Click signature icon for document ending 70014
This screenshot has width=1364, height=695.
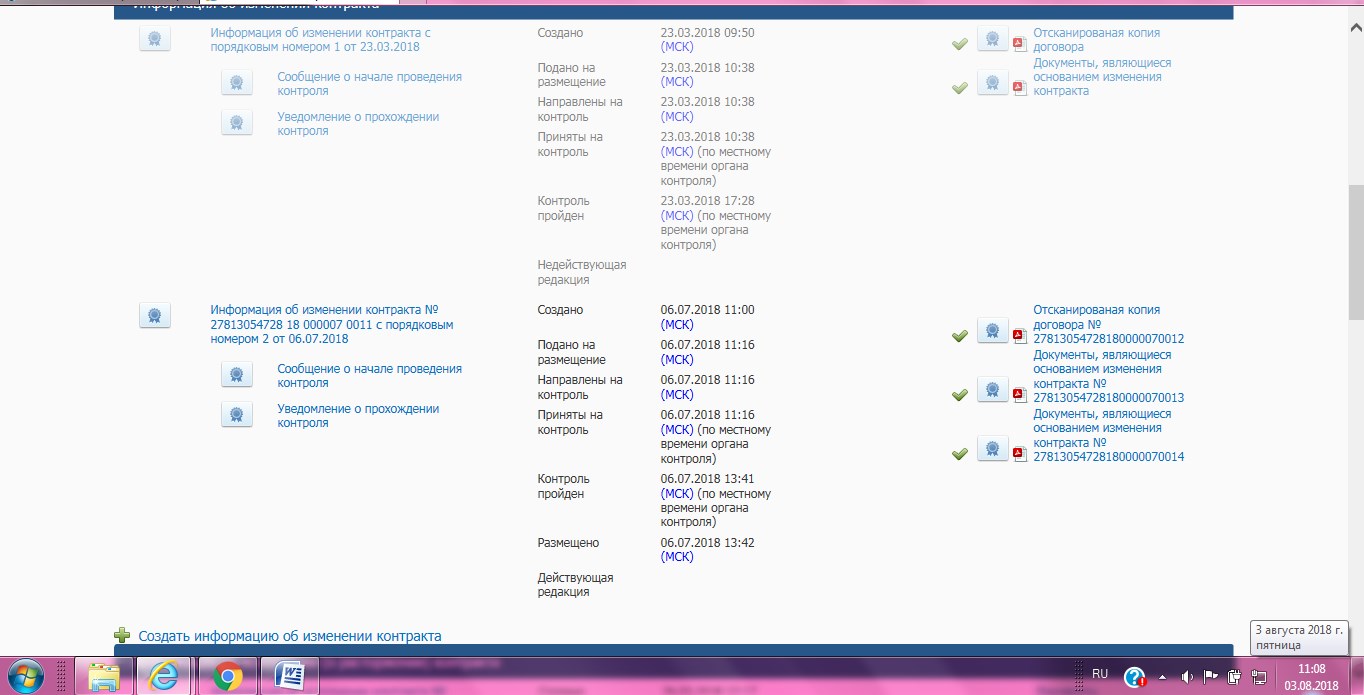(992, 449)
